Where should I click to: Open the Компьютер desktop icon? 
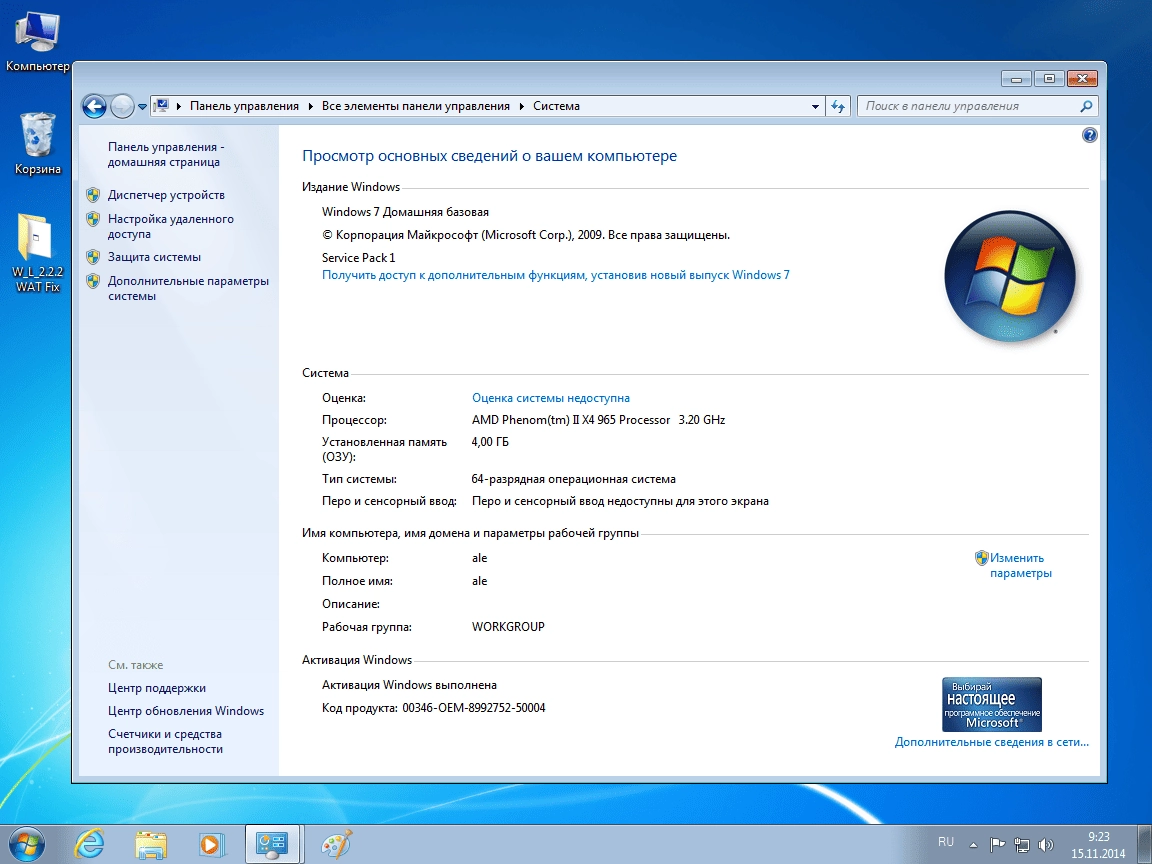tap(37, 43)
